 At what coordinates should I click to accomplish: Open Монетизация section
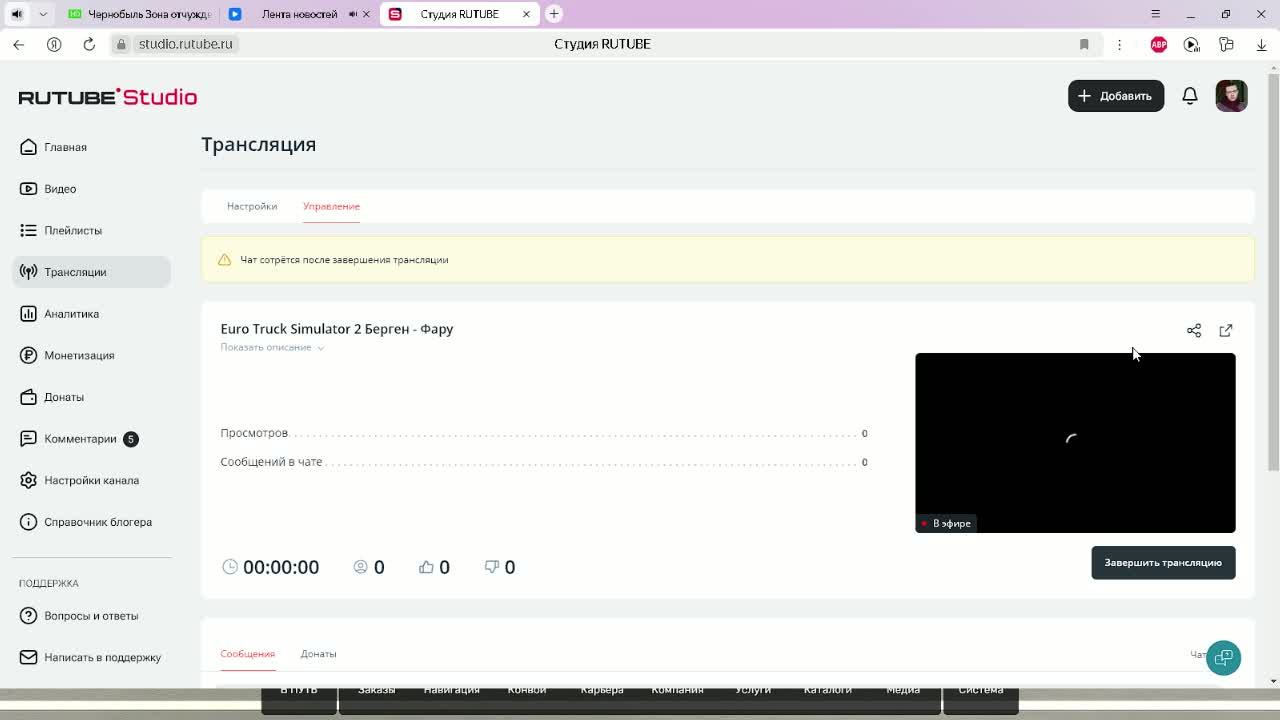(91, 355)
